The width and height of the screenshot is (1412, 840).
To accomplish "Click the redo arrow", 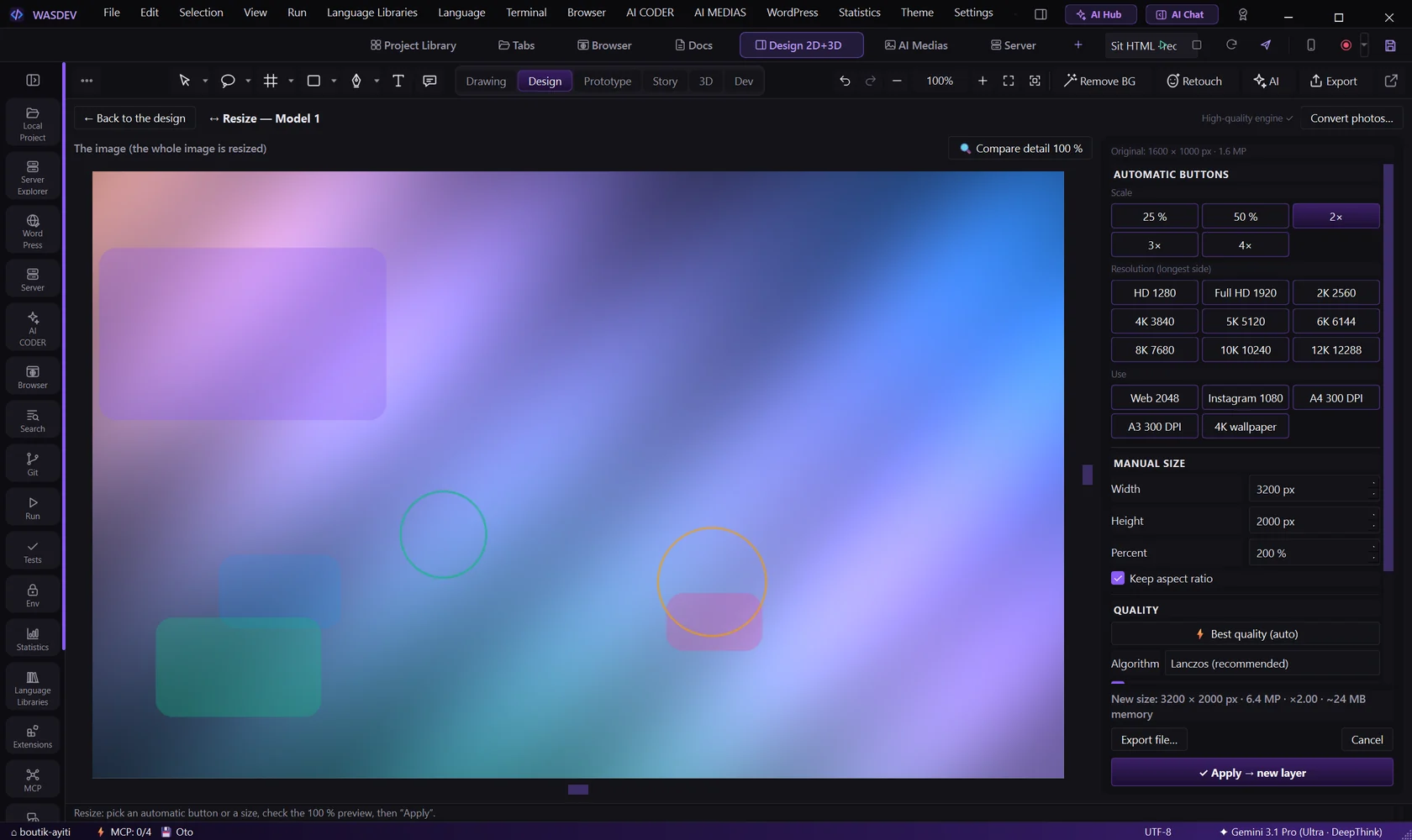I will 871,81.
